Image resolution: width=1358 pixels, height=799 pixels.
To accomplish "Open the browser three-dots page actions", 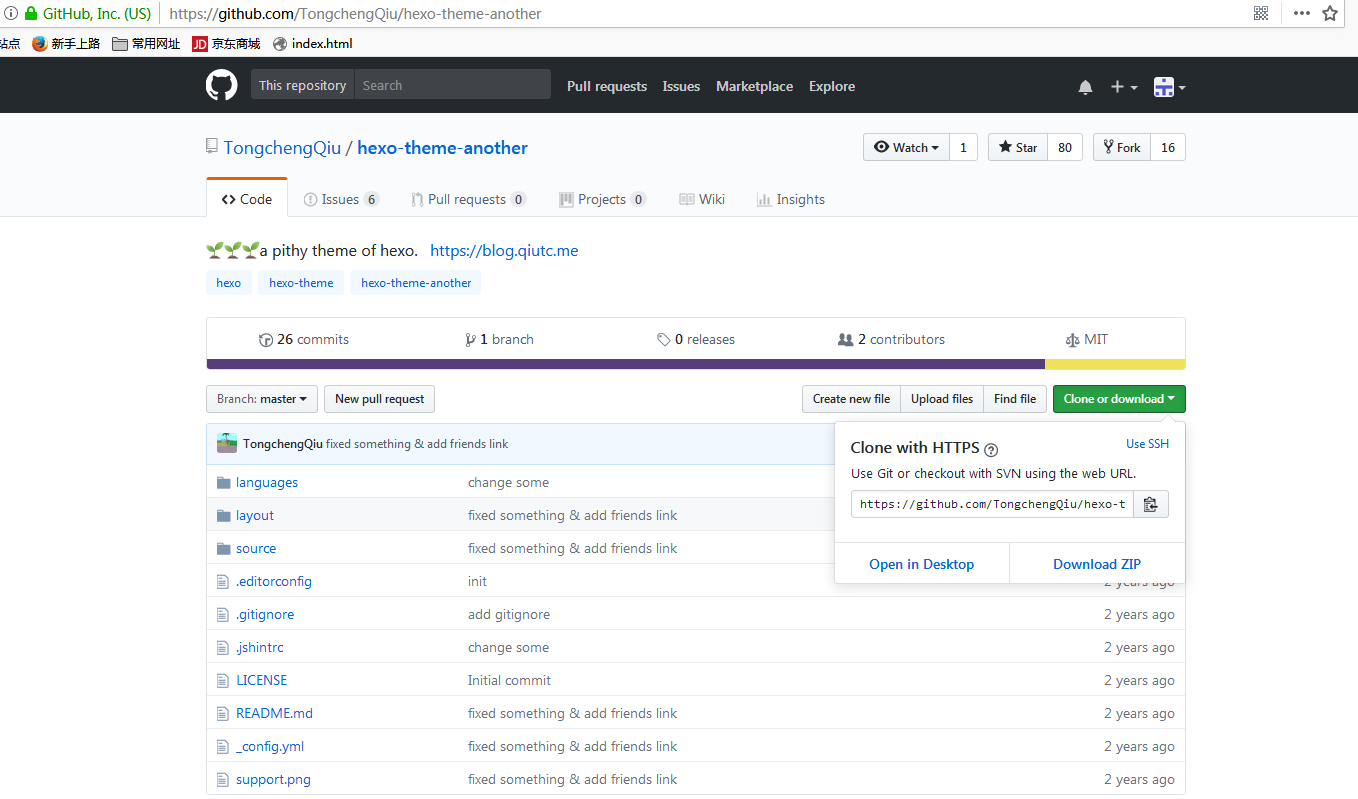I will [1301, 13].
